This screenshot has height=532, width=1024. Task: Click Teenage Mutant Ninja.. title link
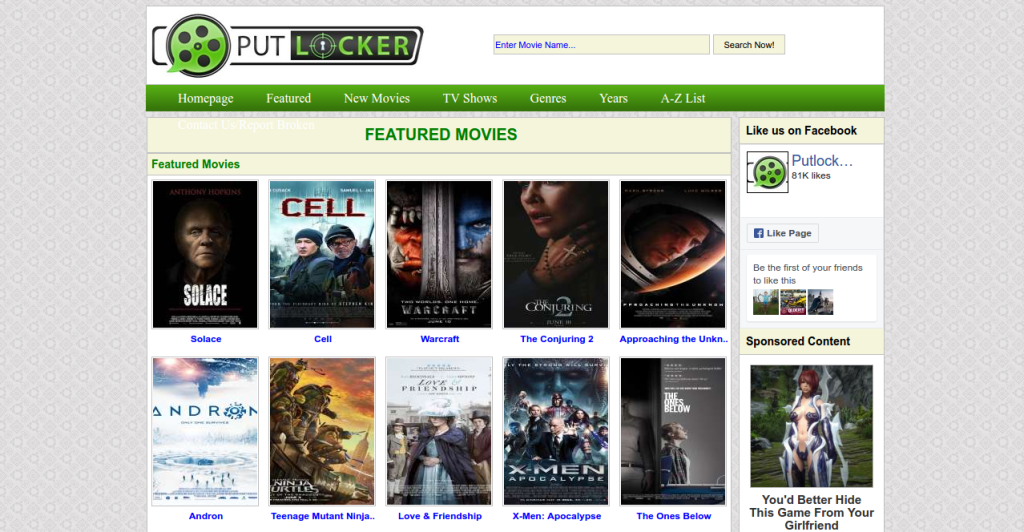[323, 516]
